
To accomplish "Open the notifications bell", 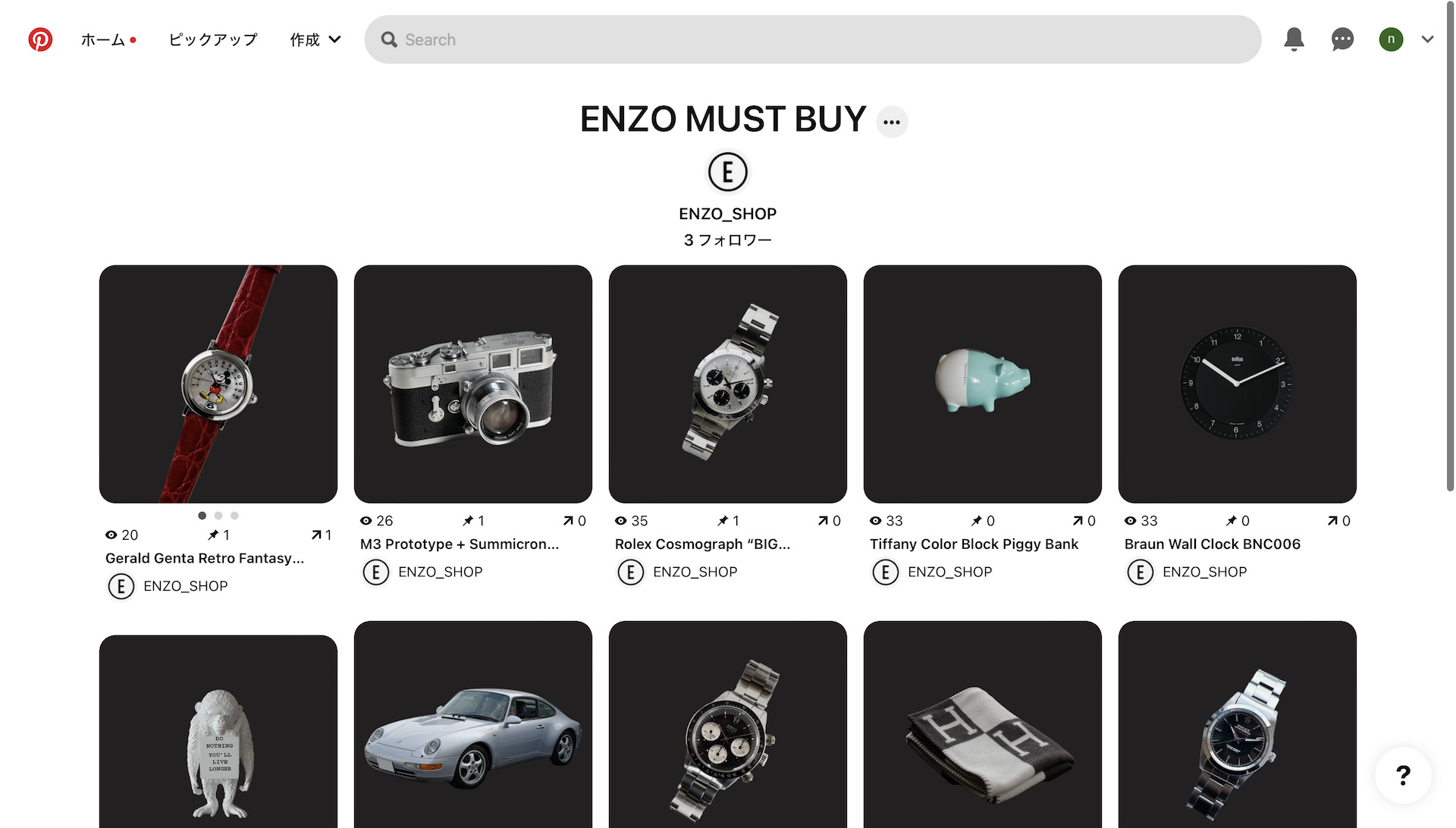I will 1294,39.
